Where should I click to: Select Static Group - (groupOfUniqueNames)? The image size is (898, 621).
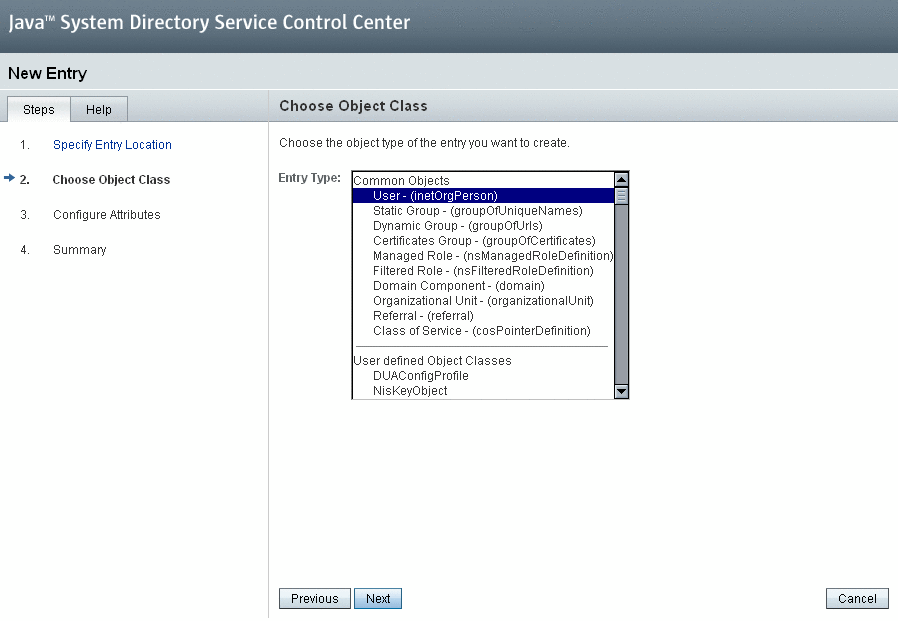[483, 211]
